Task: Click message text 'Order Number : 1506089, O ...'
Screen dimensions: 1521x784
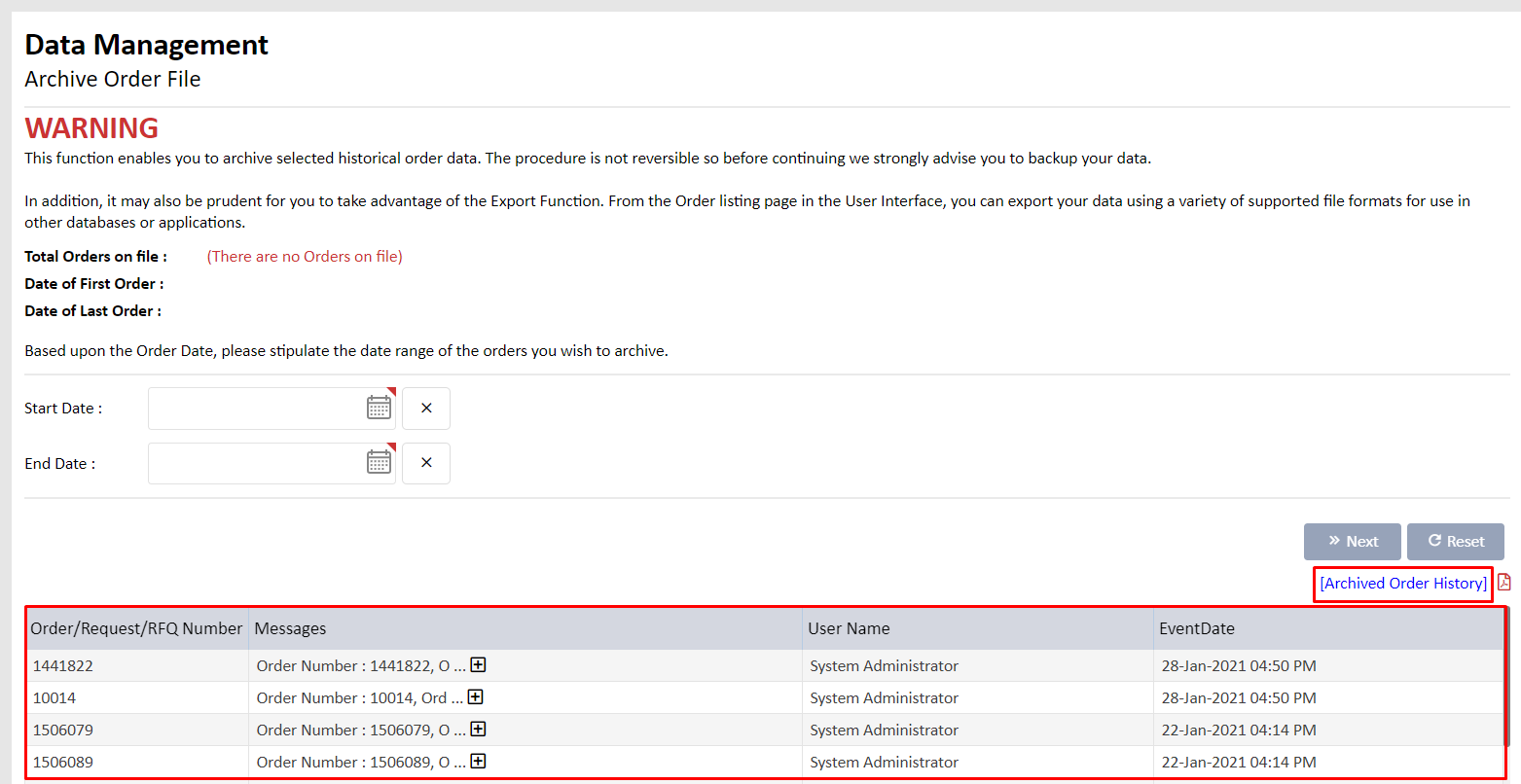Action: point(361,762)
